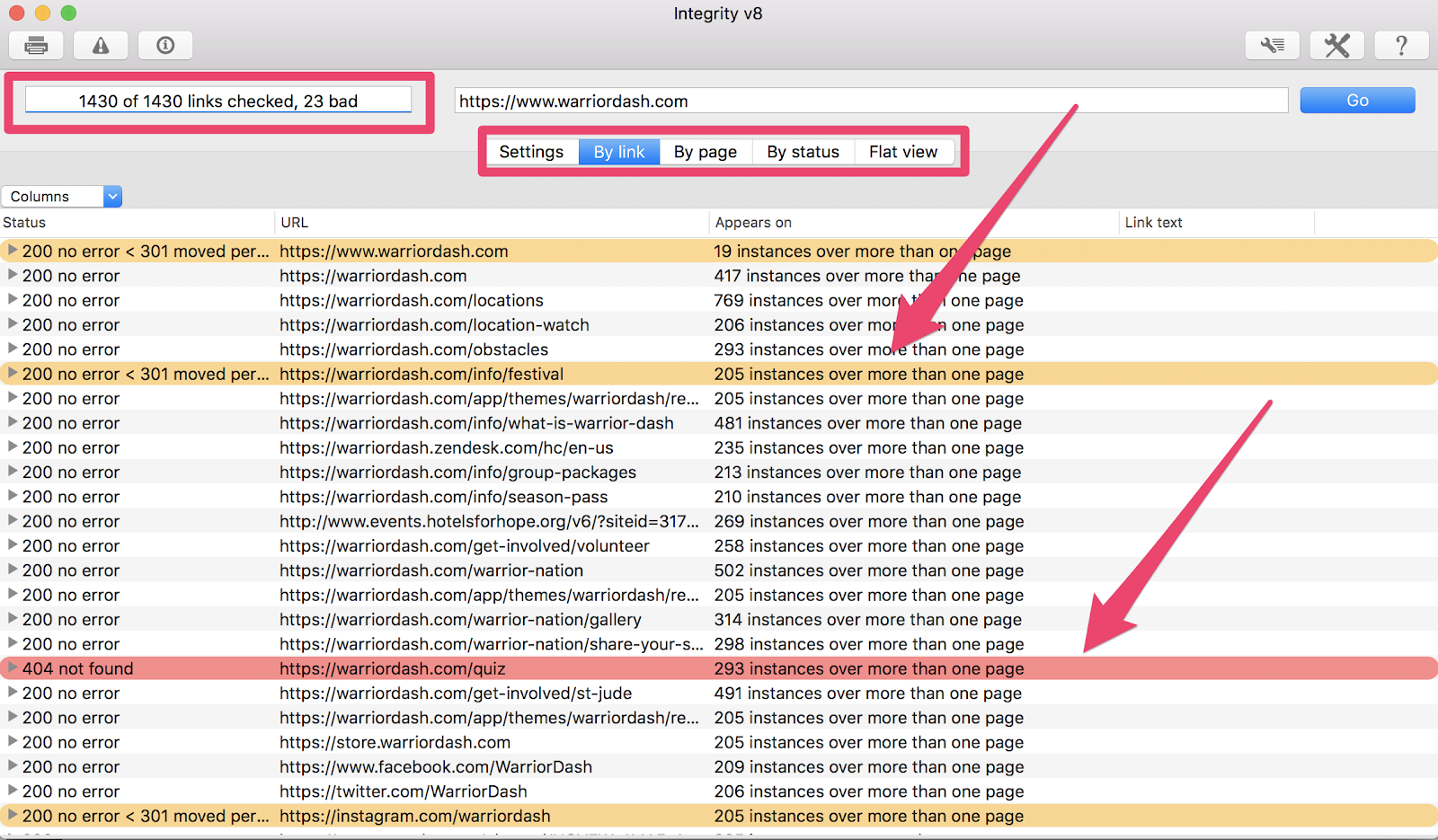The image size is (1438, 840).
Task: Expand the info/group-packages row
Action: [13, 472]
